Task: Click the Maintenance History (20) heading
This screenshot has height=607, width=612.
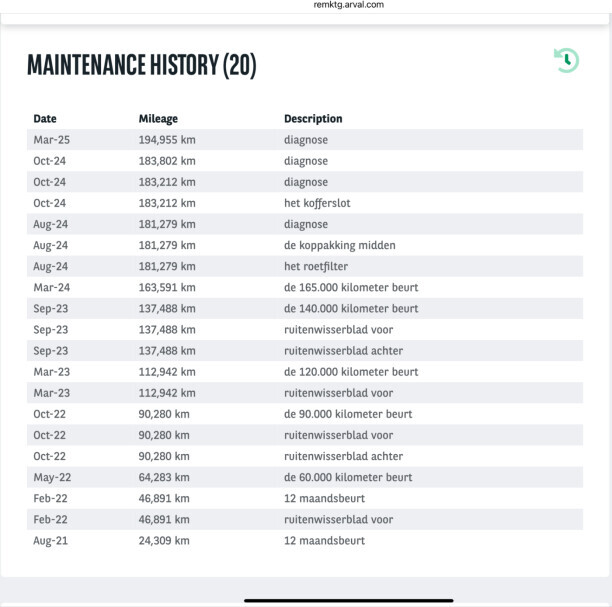Action: [x=142, y=66]
